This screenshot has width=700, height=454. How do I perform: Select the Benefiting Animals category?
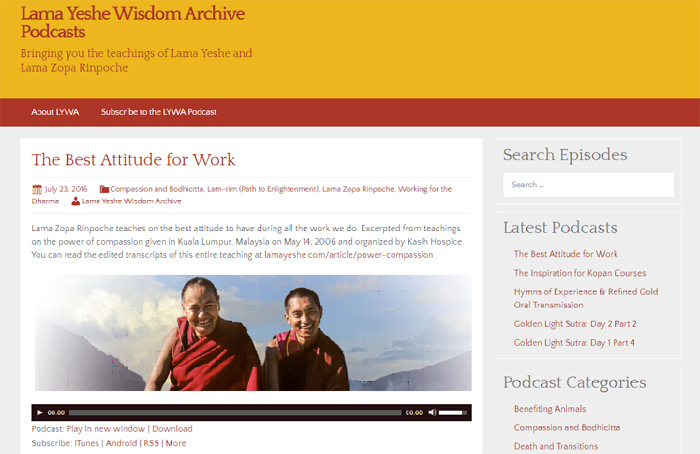pos(550,408)
